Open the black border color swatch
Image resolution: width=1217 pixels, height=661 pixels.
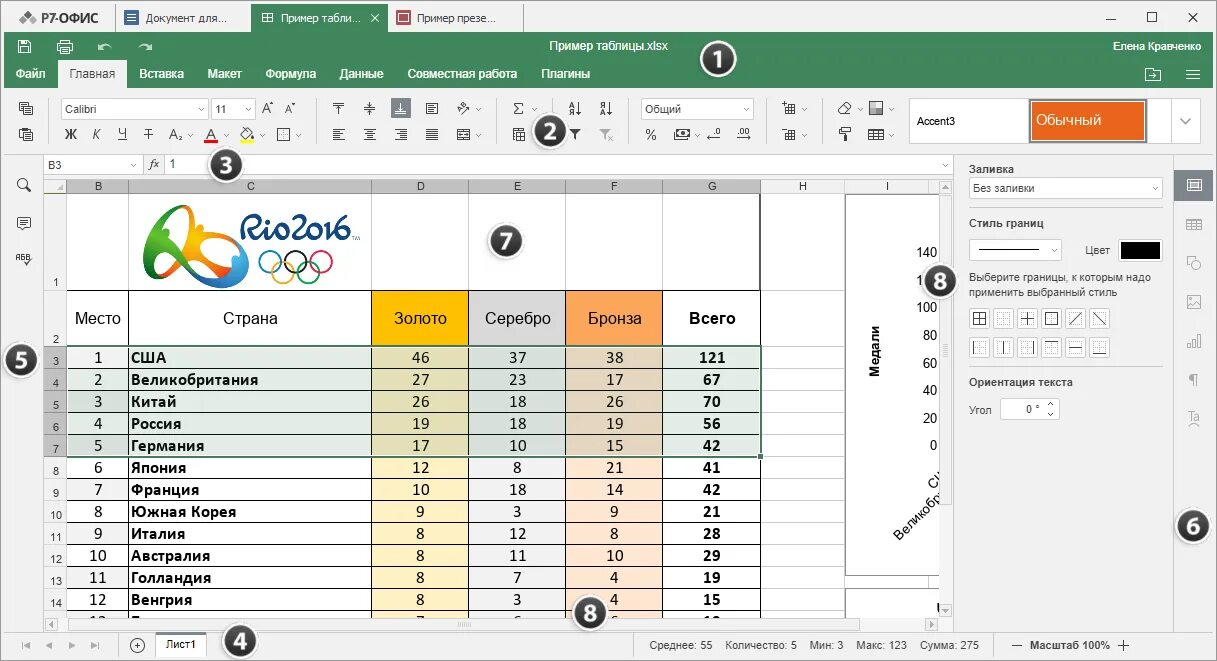coord(1140,250)
